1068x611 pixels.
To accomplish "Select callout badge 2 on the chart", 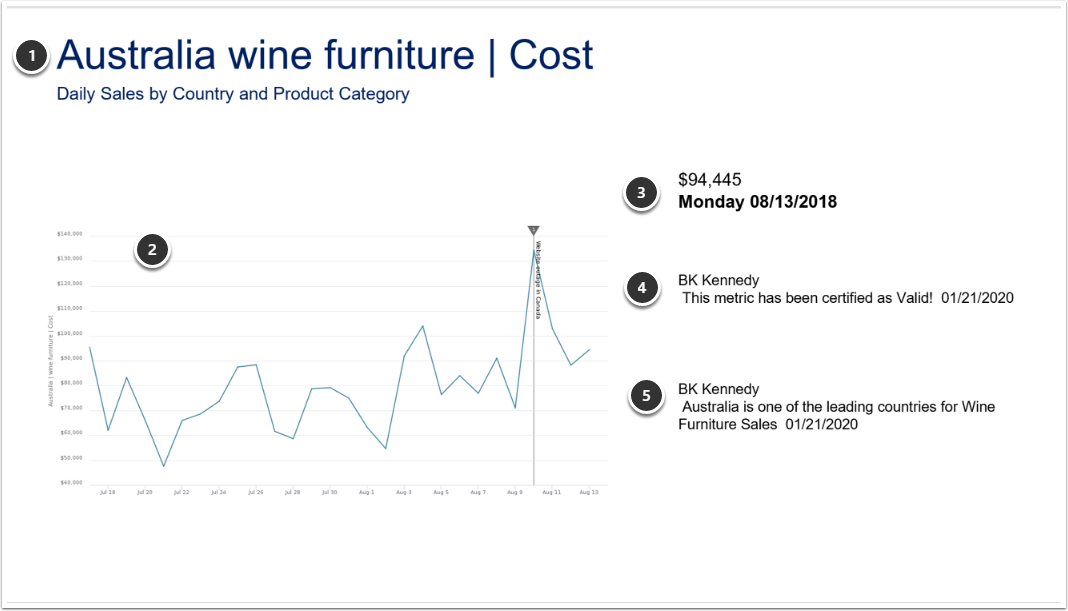I will (x=152, y=251).
